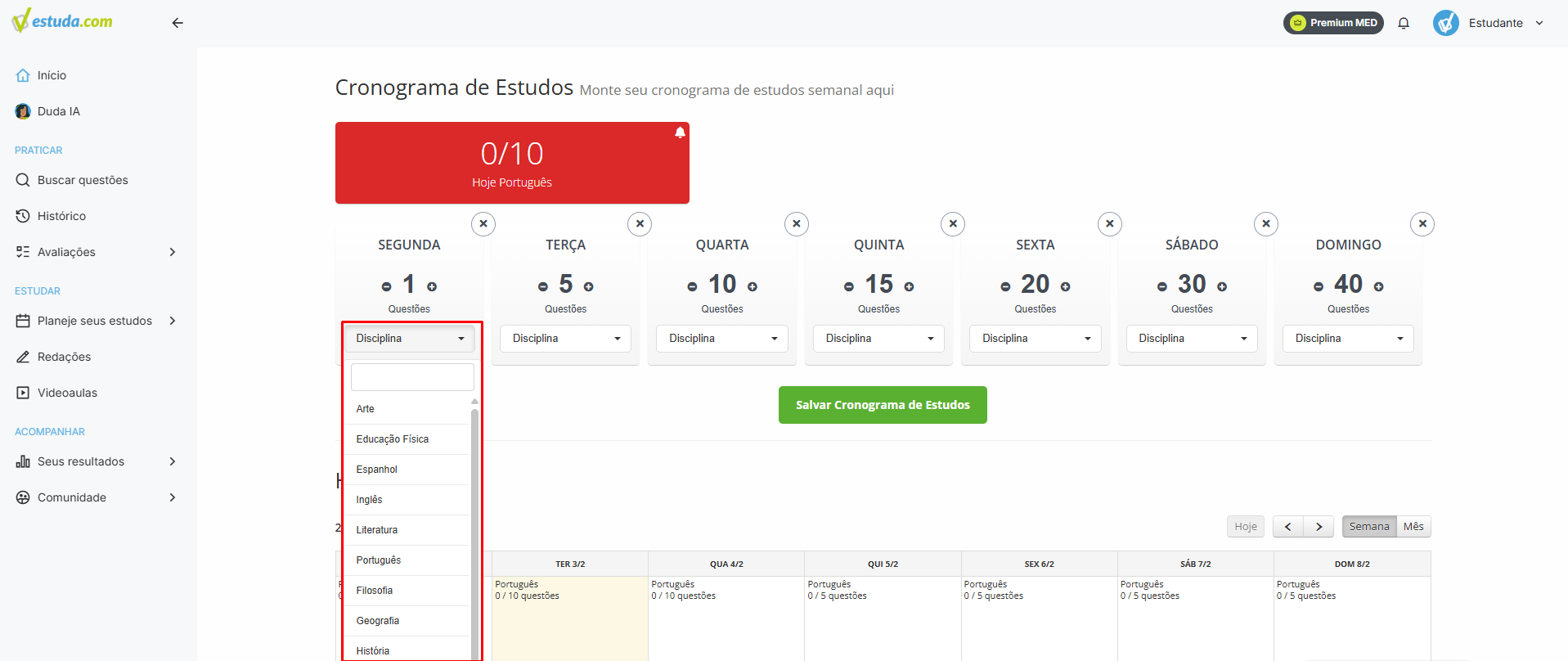Open Segunda Disciplina dropdown
The height and width of the screenshot is (661, 1568).
(x=409, y=339)
